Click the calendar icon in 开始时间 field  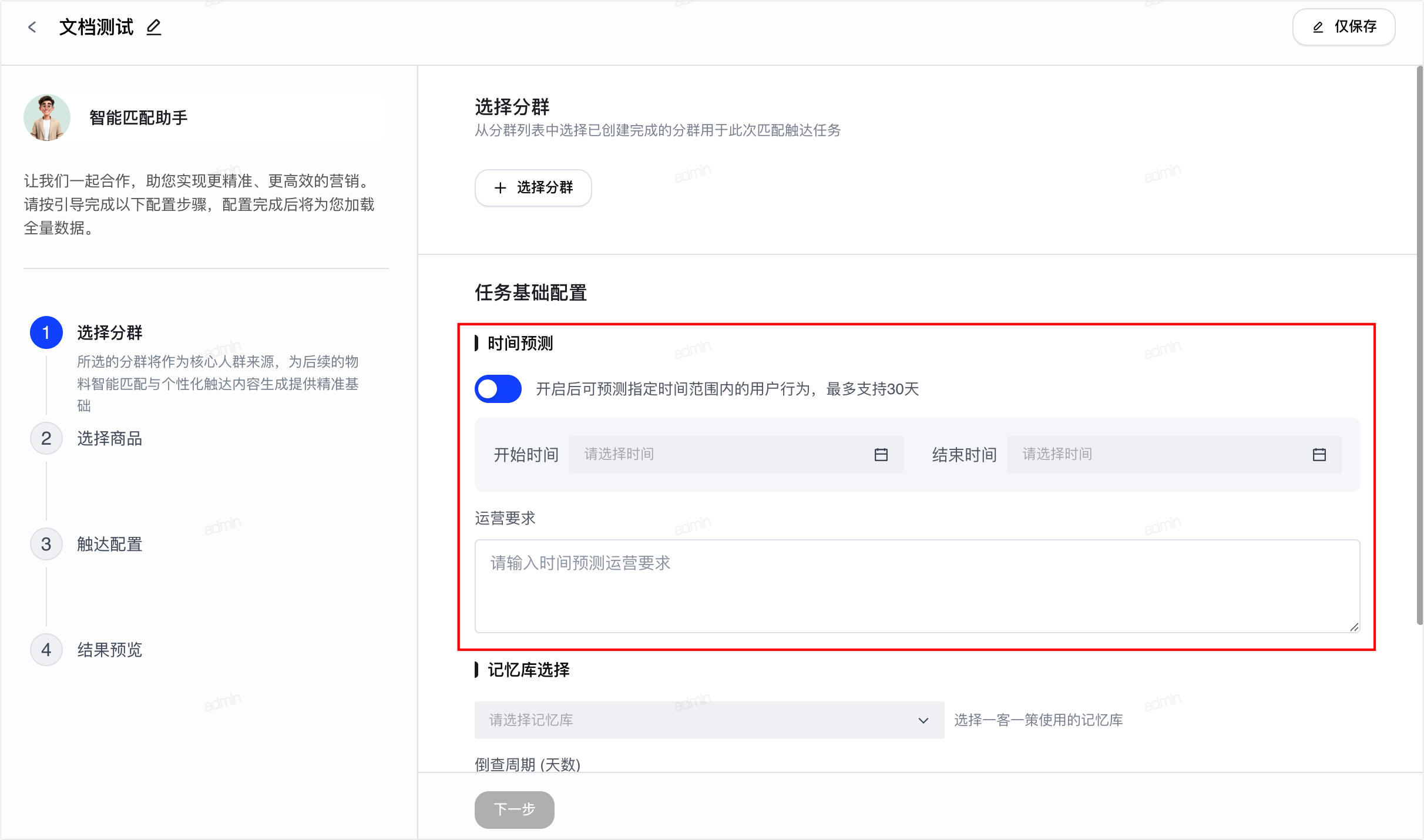tap(881, 455)
